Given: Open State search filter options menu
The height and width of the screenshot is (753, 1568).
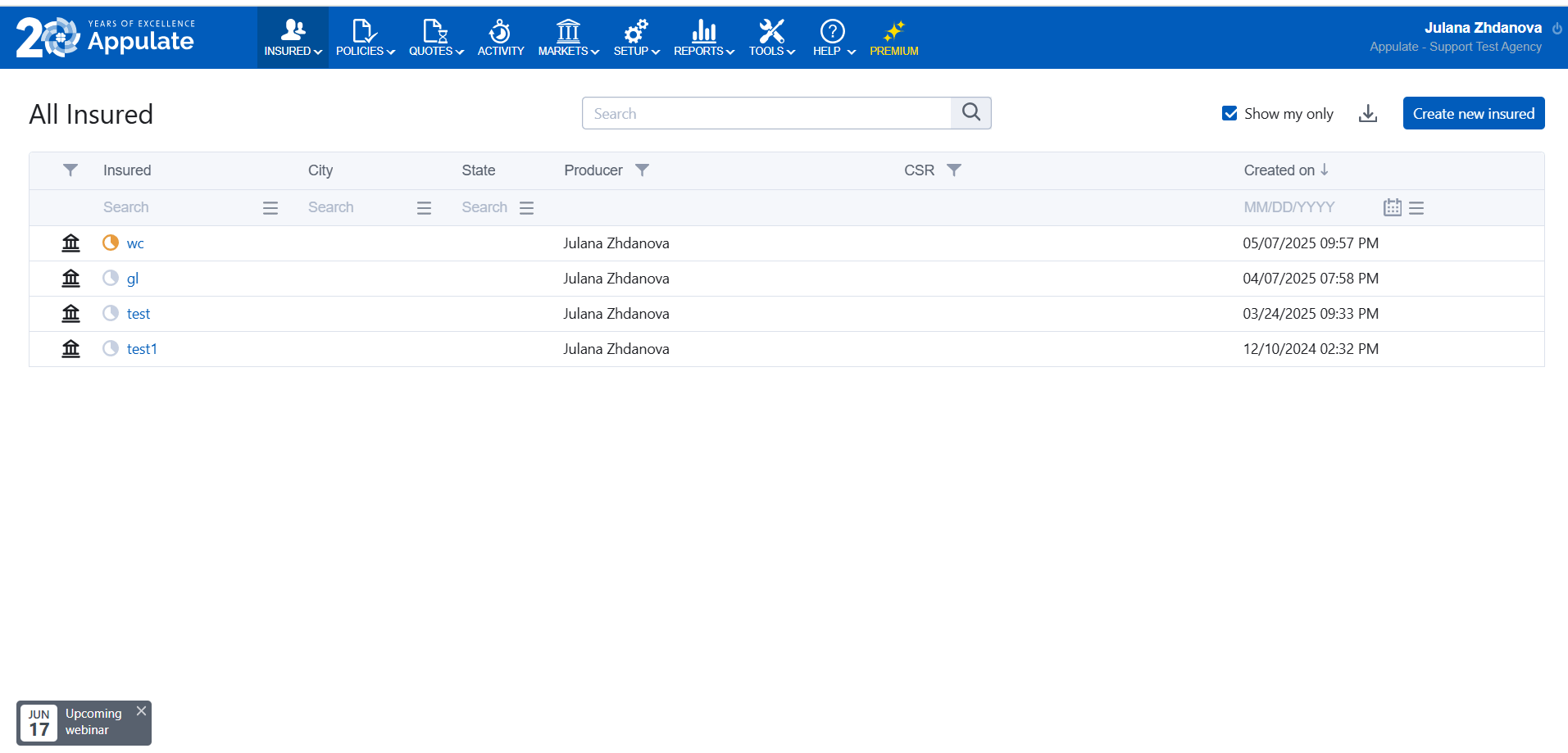Looking at the screenshot, I should 527,208.
